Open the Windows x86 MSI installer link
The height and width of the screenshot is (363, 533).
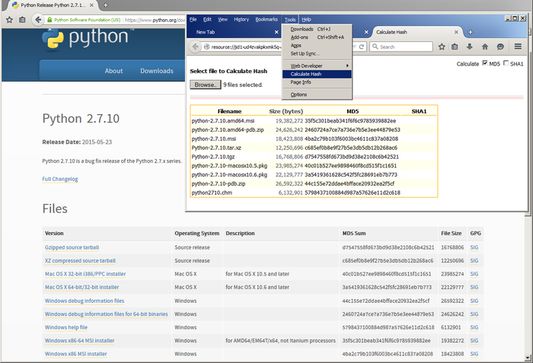(76, 354)
